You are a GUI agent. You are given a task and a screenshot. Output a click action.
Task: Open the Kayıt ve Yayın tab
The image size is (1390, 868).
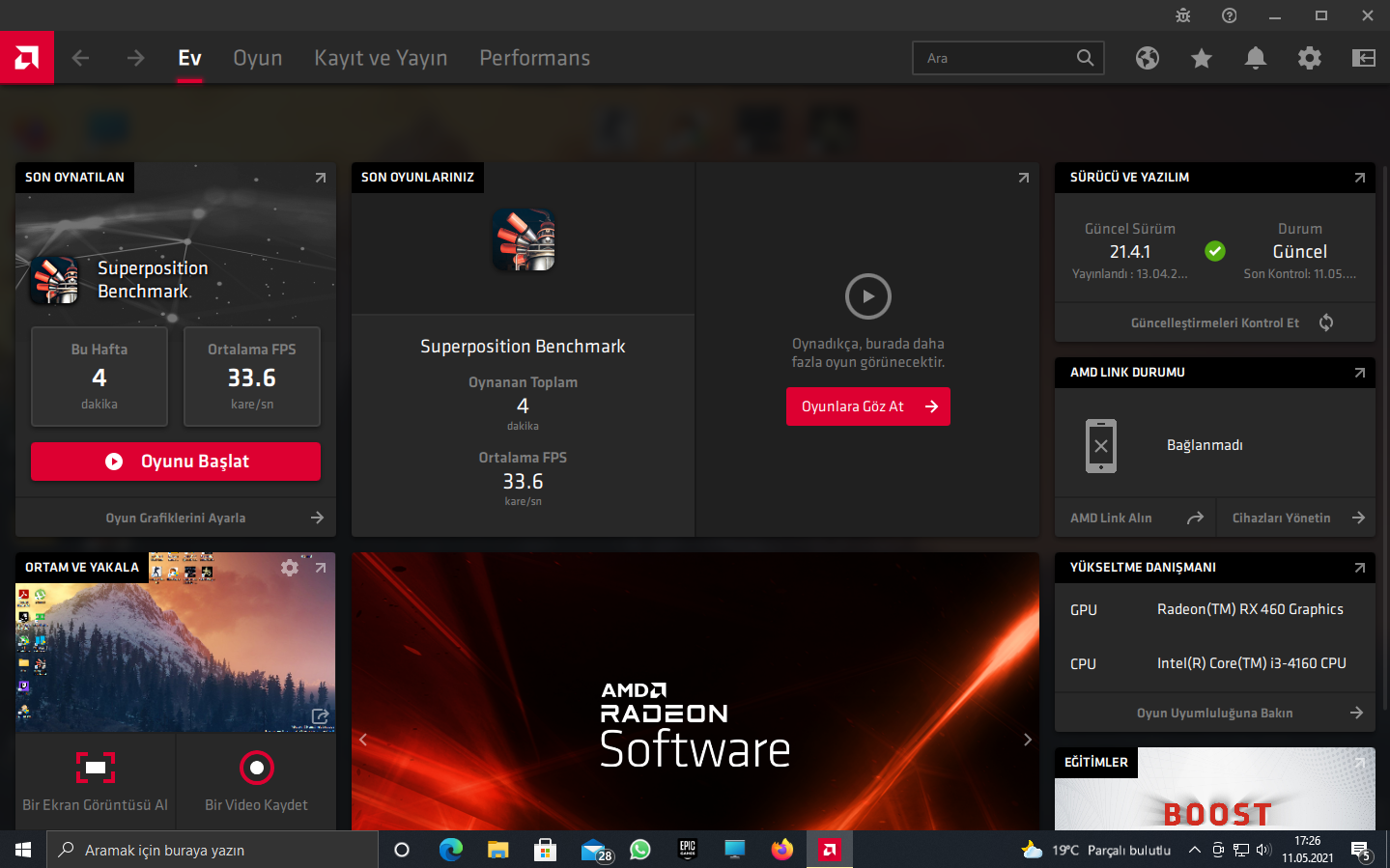pos(381,59)
